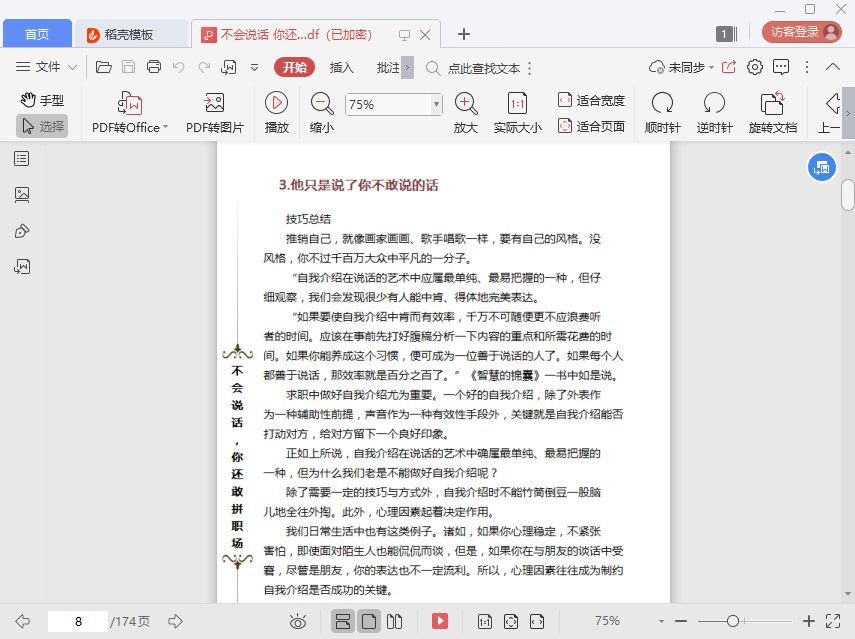Open the outline/bookmarks panel in left sidebar
The image size is (855, 639).
[x=22, y=158]
